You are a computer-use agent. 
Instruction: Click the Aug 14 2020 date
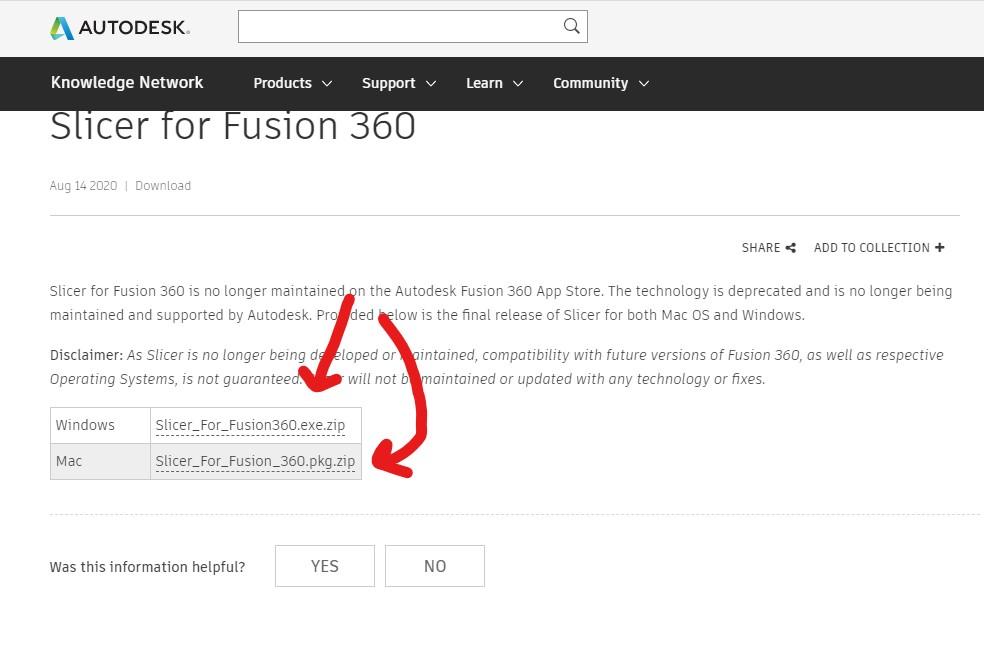point(83,186)
